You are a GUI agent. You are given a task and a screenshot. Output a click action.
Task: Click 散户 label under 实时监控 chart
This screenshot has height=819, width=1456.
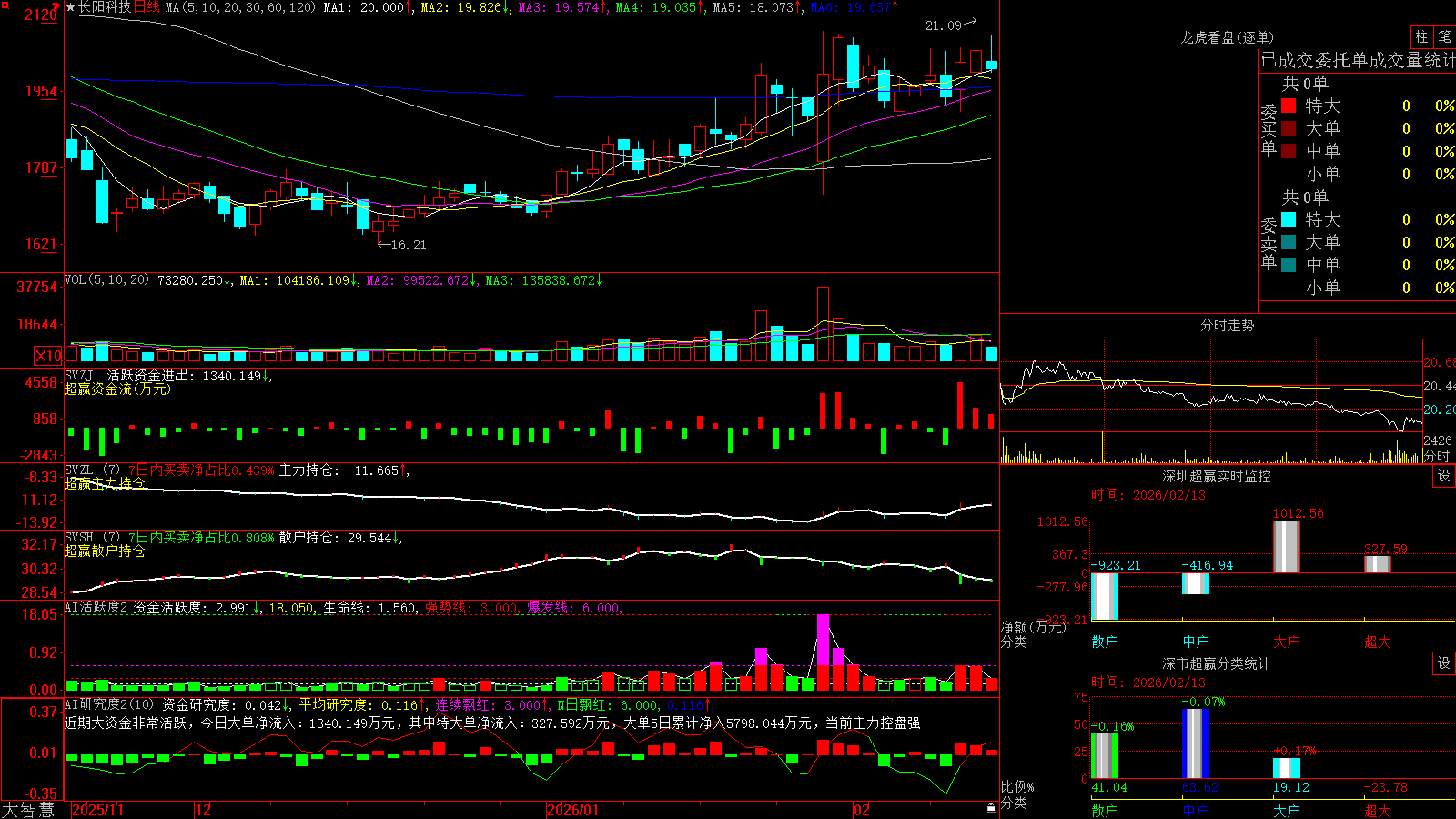pos(1105,642)
